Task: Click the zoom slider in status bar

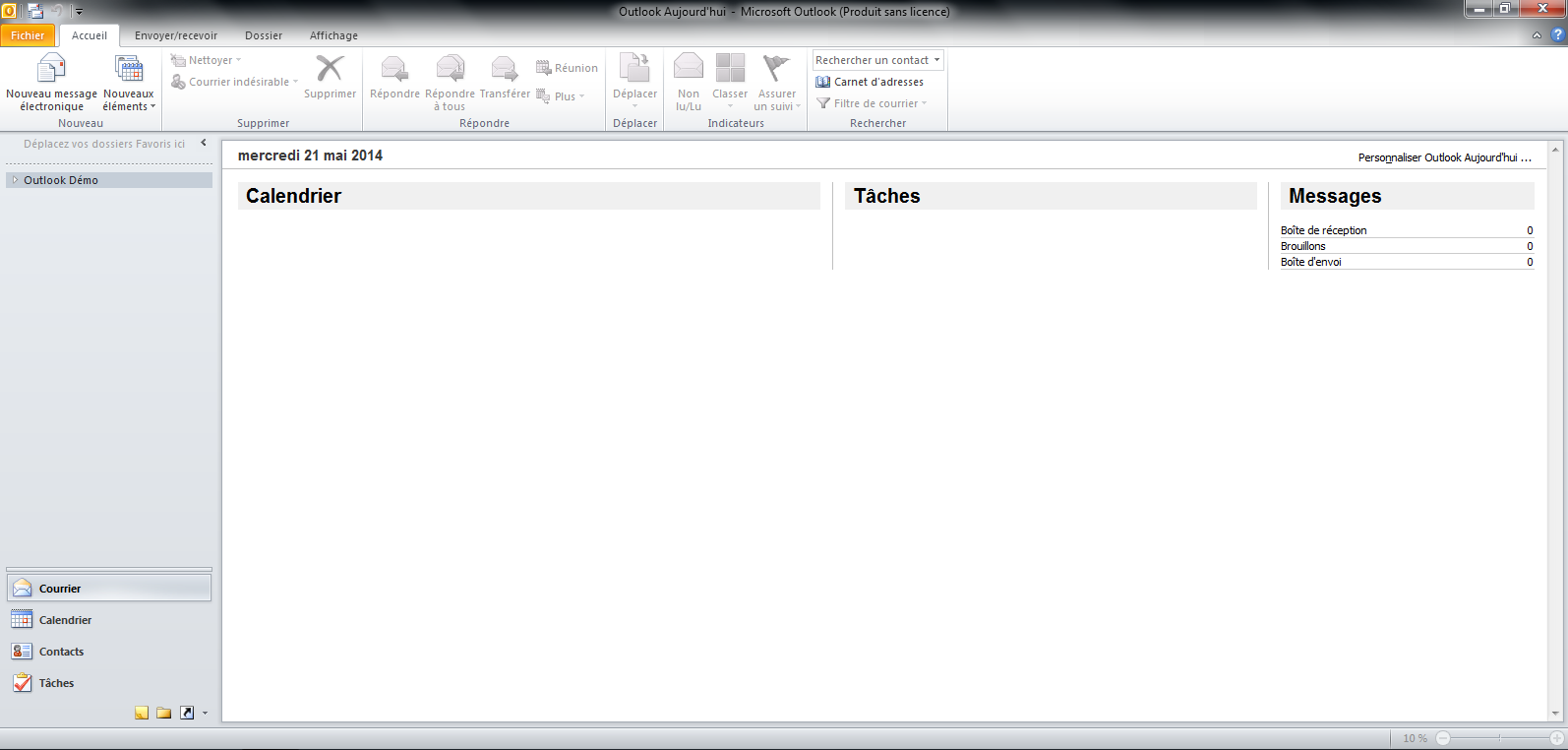Action: (x=1499, y=738)
